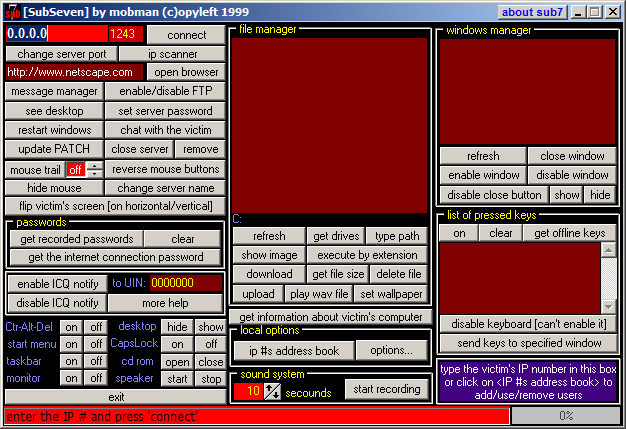
Task: Turn taskbar on
Action: coord(70,362)
